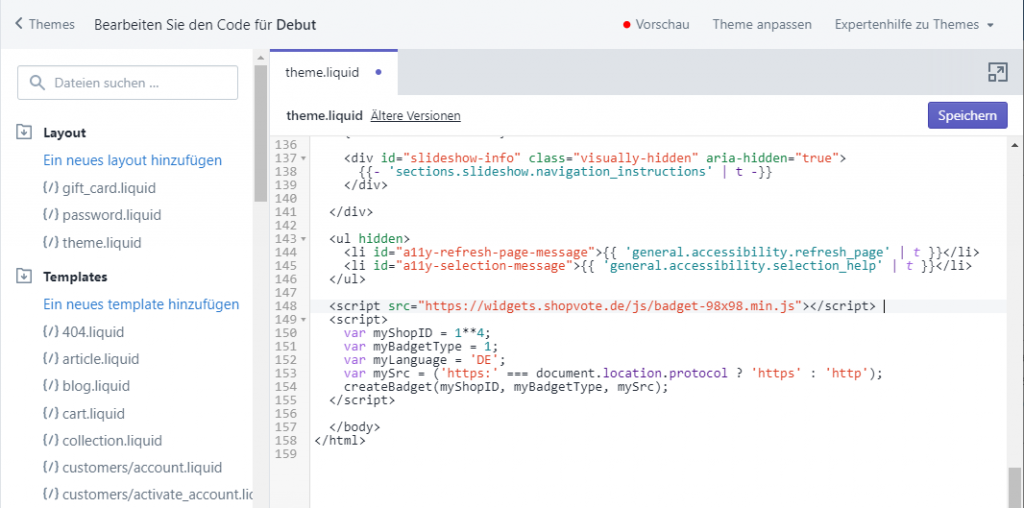Collapse the Templates folder icon
The width and height of the screenshot is (1024, 508).
[x=24, y=276]
